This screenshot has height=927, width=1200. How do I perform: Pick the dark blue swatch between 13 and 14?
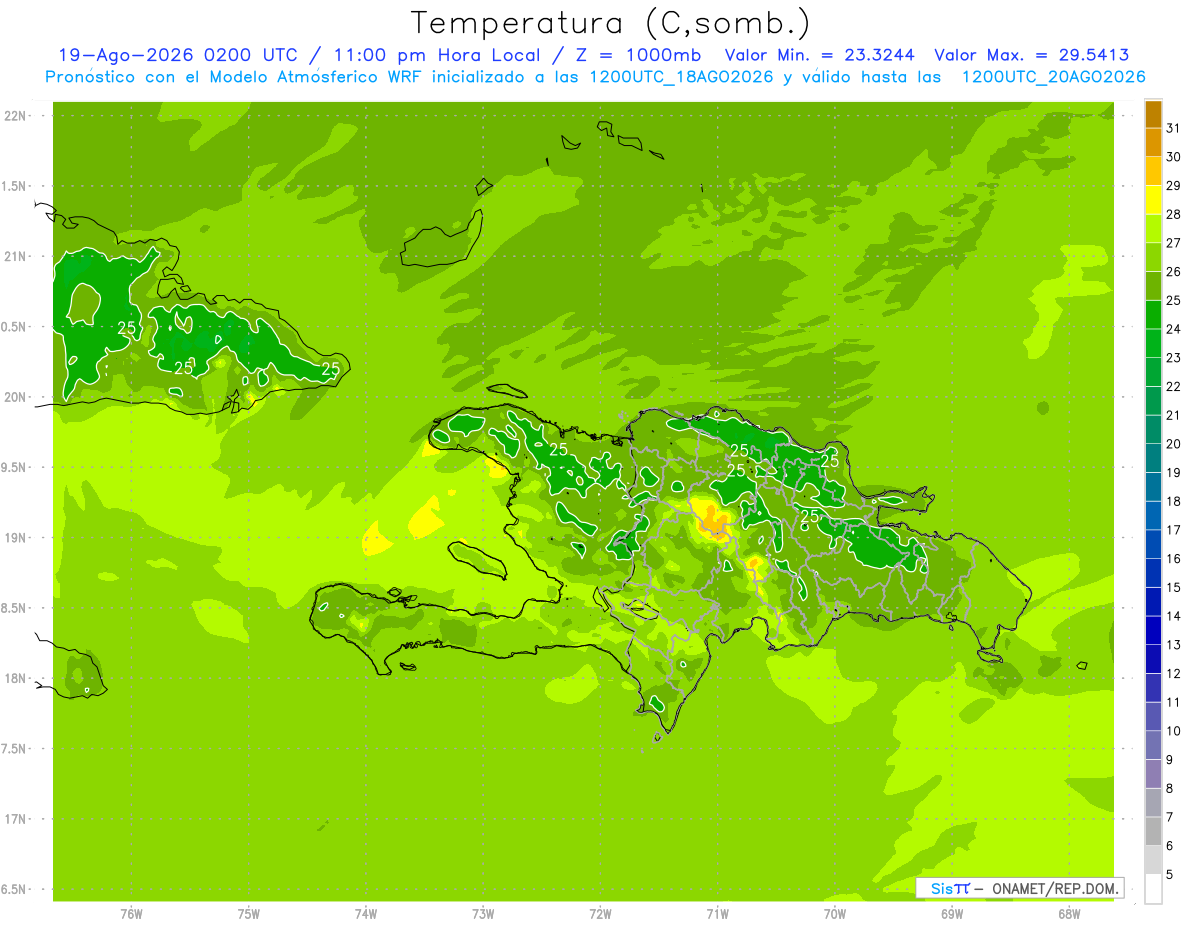1153,631
